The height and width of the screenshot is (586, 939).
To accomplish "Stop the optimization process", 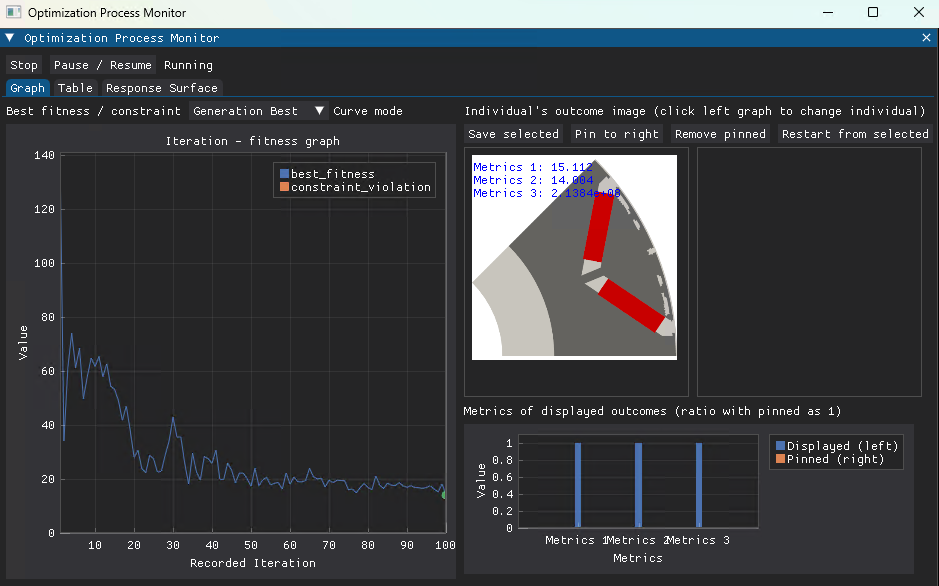I will 24,65.
